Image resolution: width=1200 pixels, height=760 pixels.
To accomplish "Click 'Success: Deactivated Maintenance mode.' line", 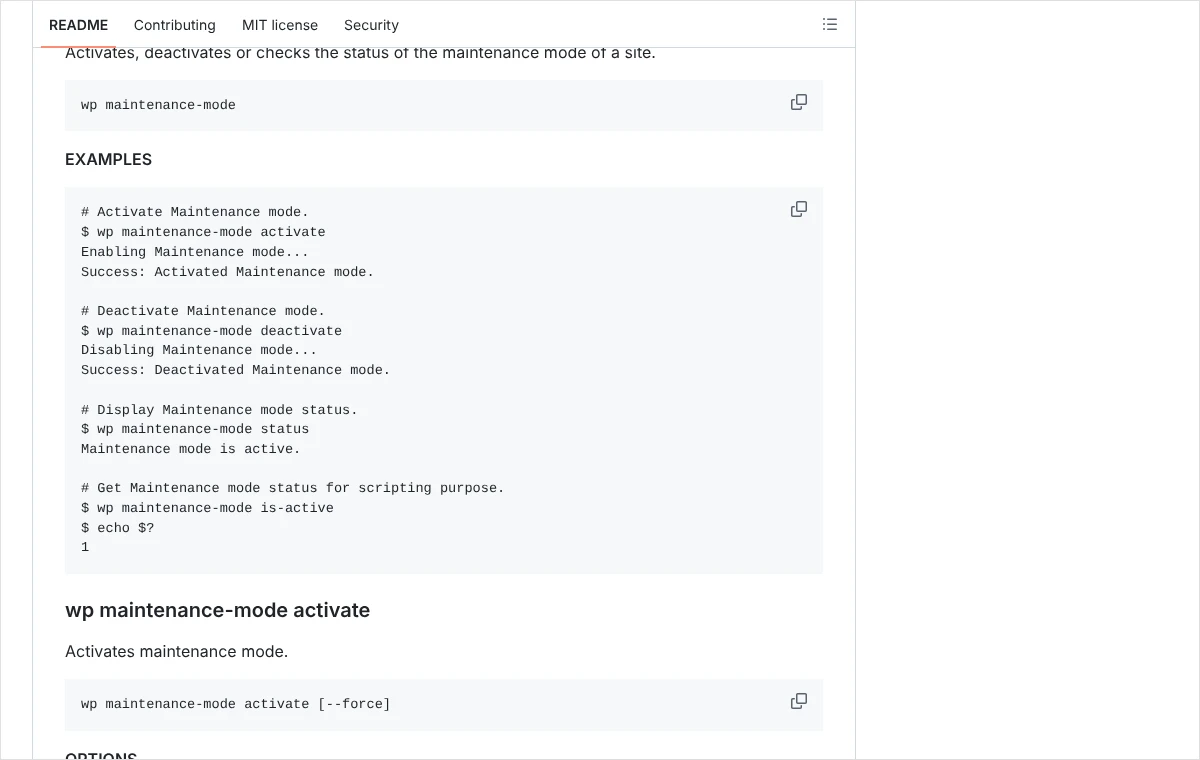I will [x=236, y=370].
